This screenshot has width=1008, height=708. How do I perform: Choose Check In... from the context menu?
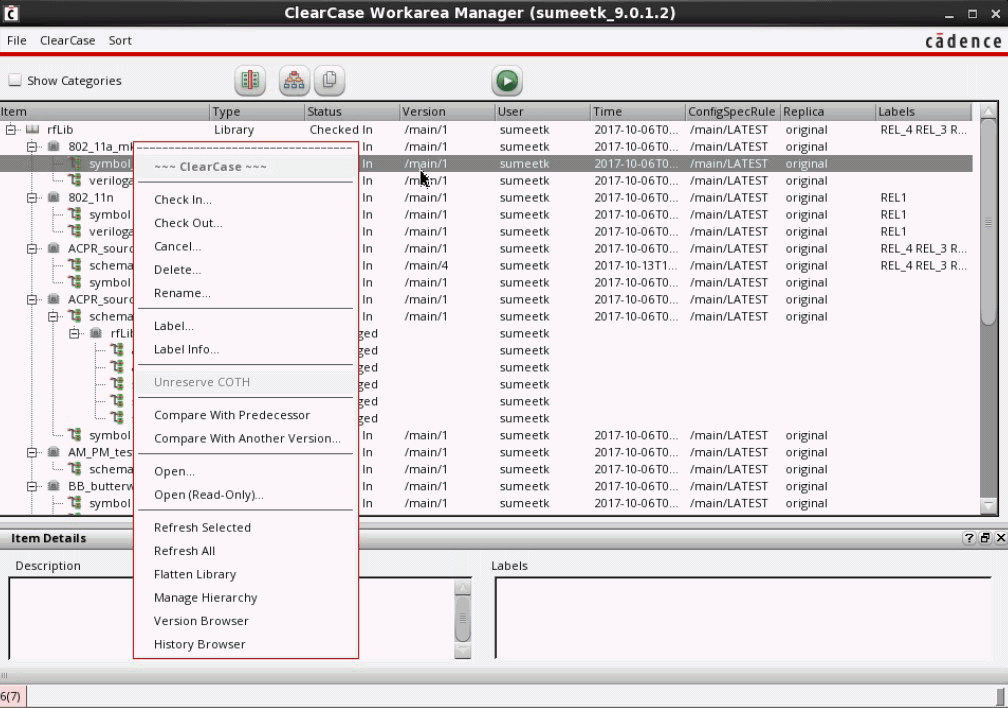181,199
